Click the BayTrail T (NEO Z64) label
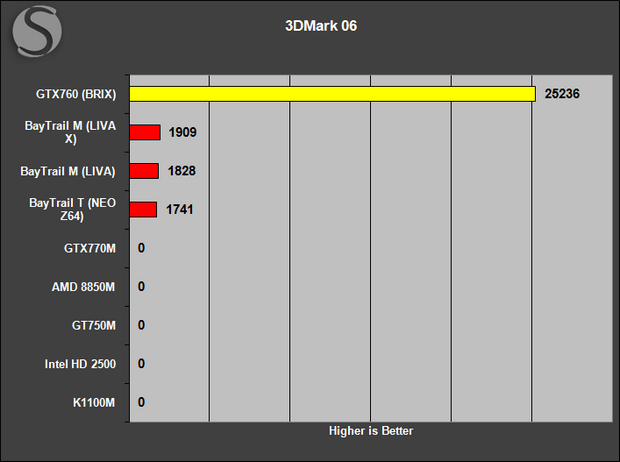 click(x=72, y=210)
